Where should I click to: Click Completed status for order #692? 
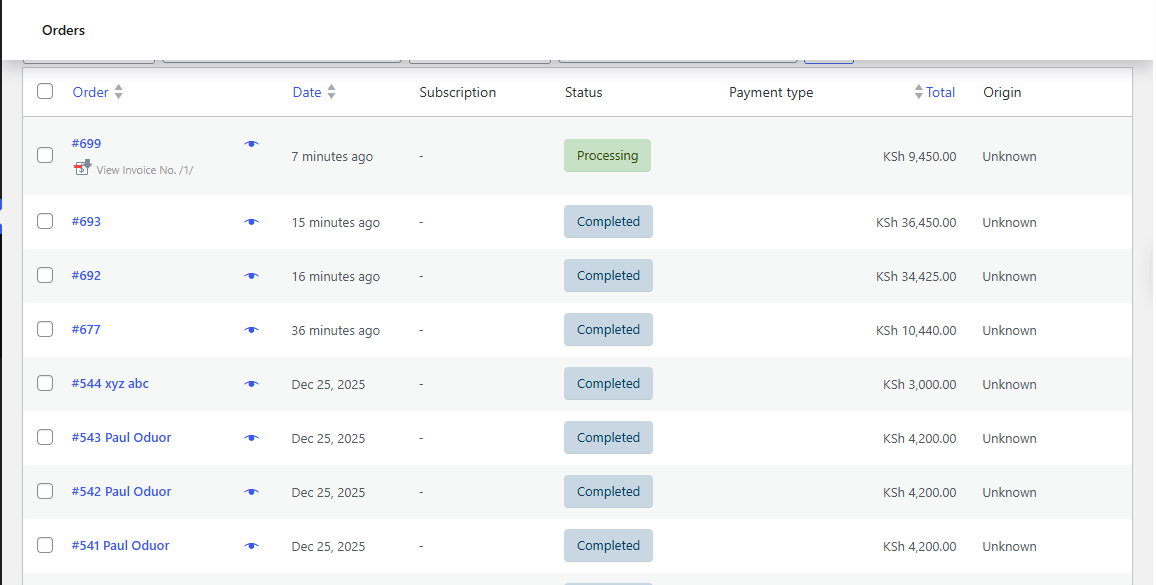608,276
